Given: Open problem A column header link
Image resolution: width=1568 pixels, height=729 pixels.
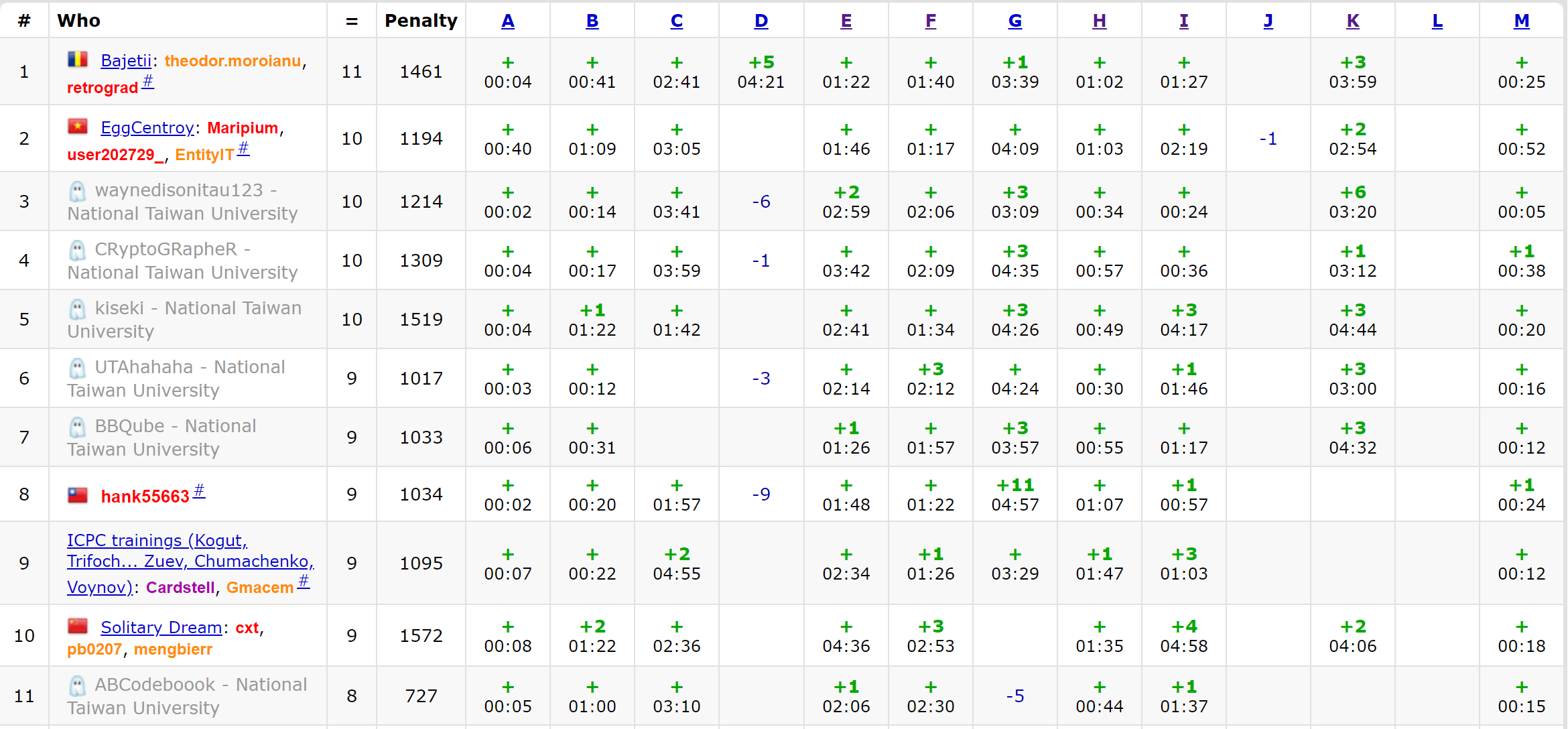Looking at the screenshot, I should [508, 21].
